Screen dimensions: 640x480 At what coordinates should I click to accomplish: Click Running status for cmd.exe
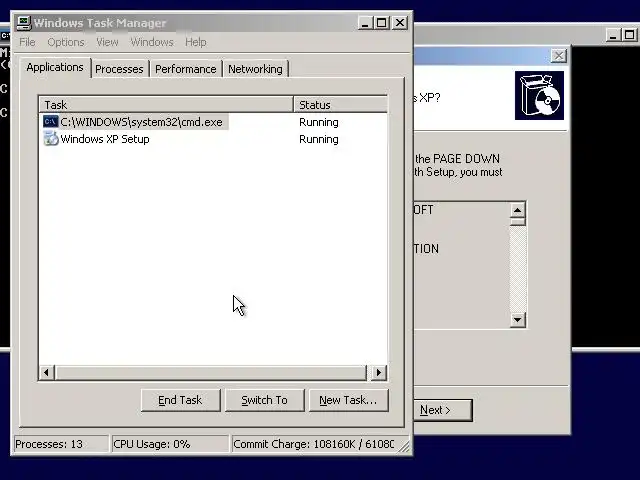(319, 122)
